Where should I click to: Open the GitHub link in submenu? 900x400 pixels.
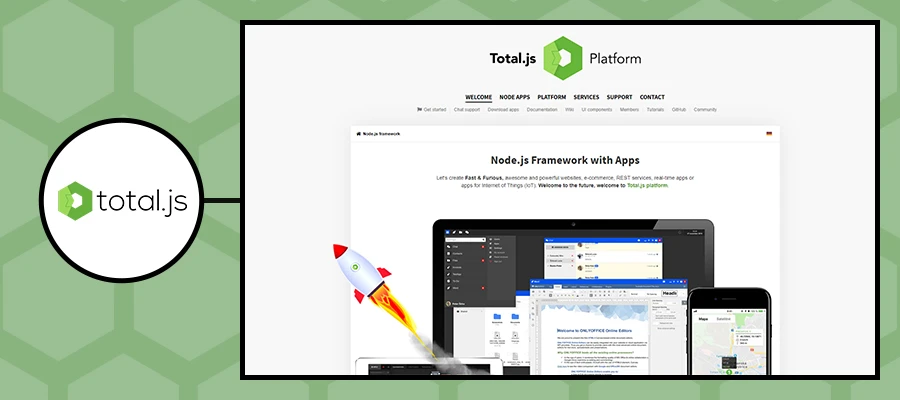point(679,109)
